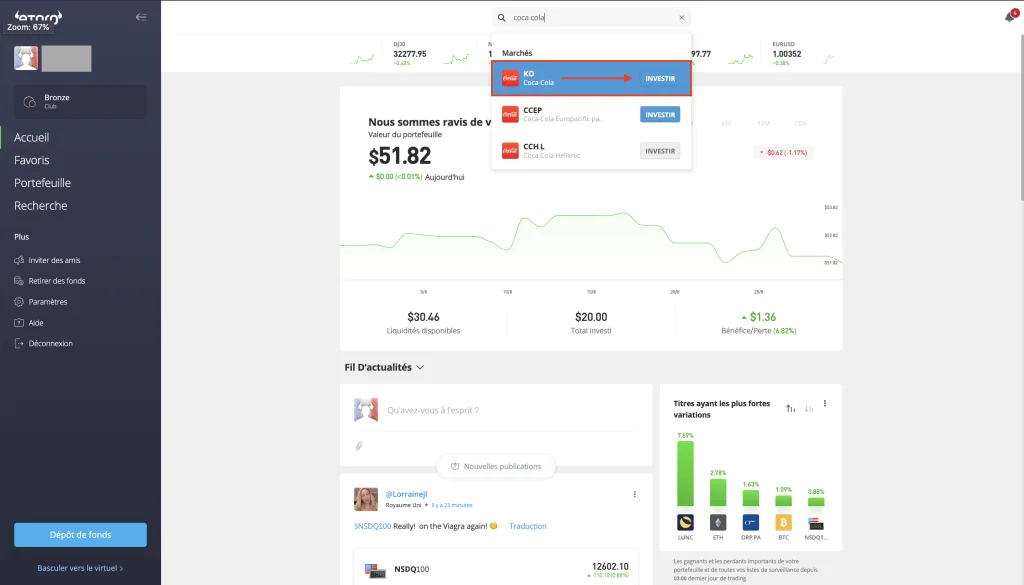Click Lorrainejl's avatar photo

[x=366, y=499]
